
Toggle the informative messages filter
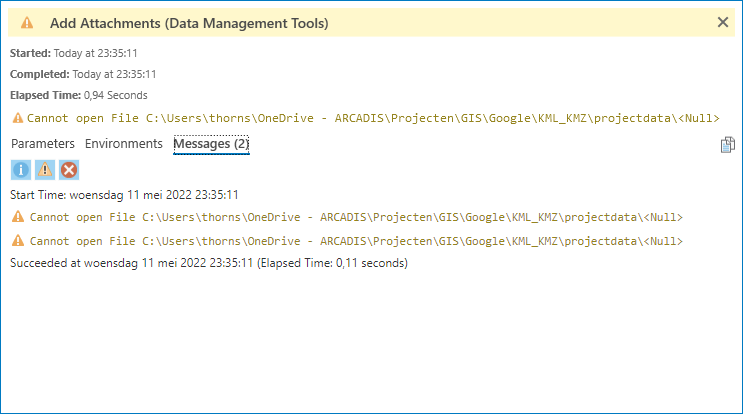[22, 169]
